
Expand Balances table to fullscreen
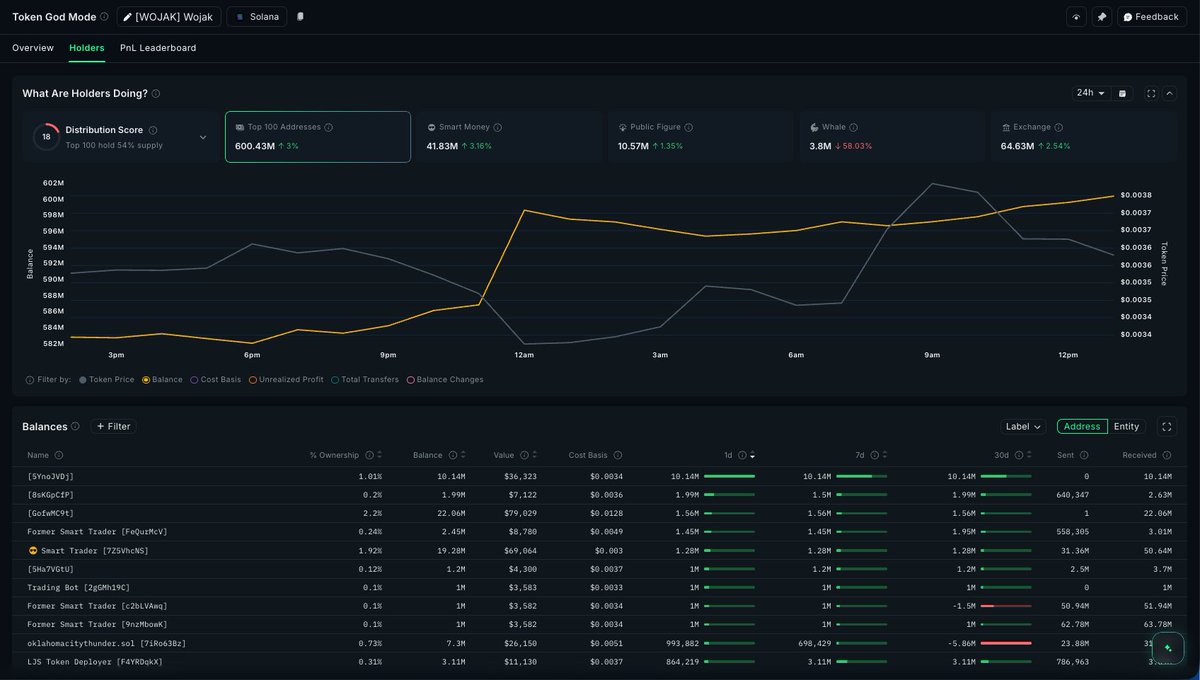pyautogui.click(x=1167, y=427)
